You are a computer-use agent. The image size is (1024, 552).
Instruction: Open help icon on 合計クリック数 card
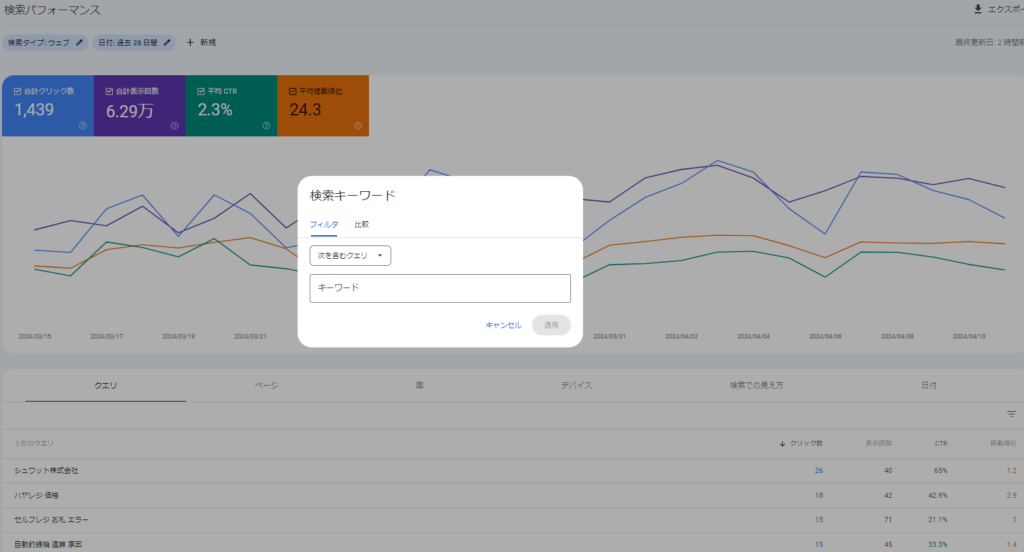click(x=83, y=125)
